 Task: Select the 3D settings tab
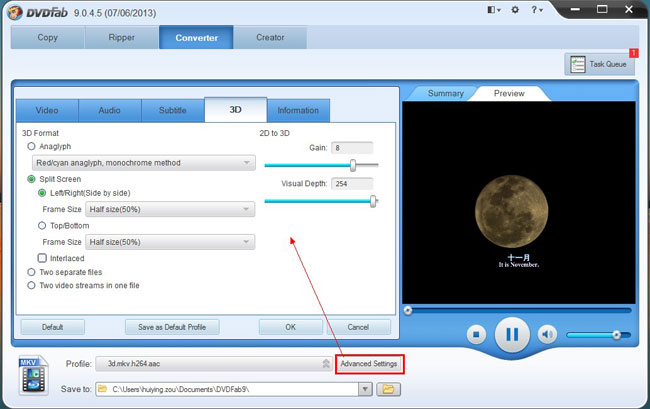tap(235, 109)
